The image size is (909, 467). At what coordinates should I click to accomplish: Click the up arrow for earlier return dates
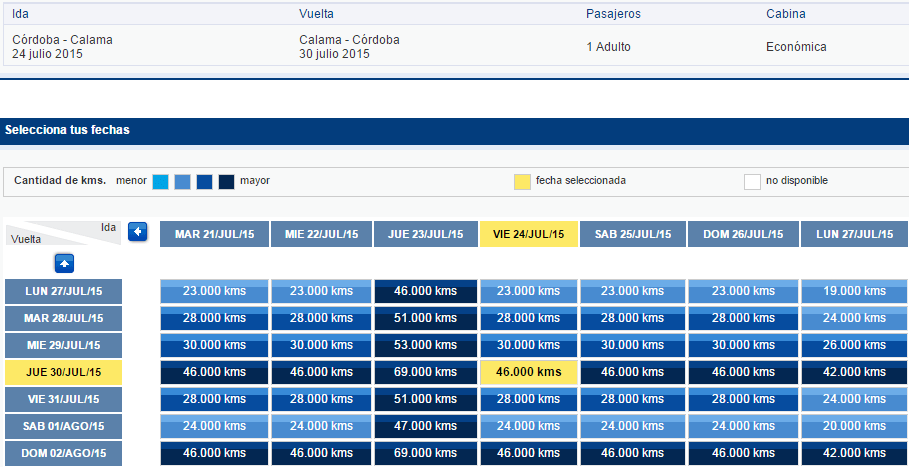[64, 264]
